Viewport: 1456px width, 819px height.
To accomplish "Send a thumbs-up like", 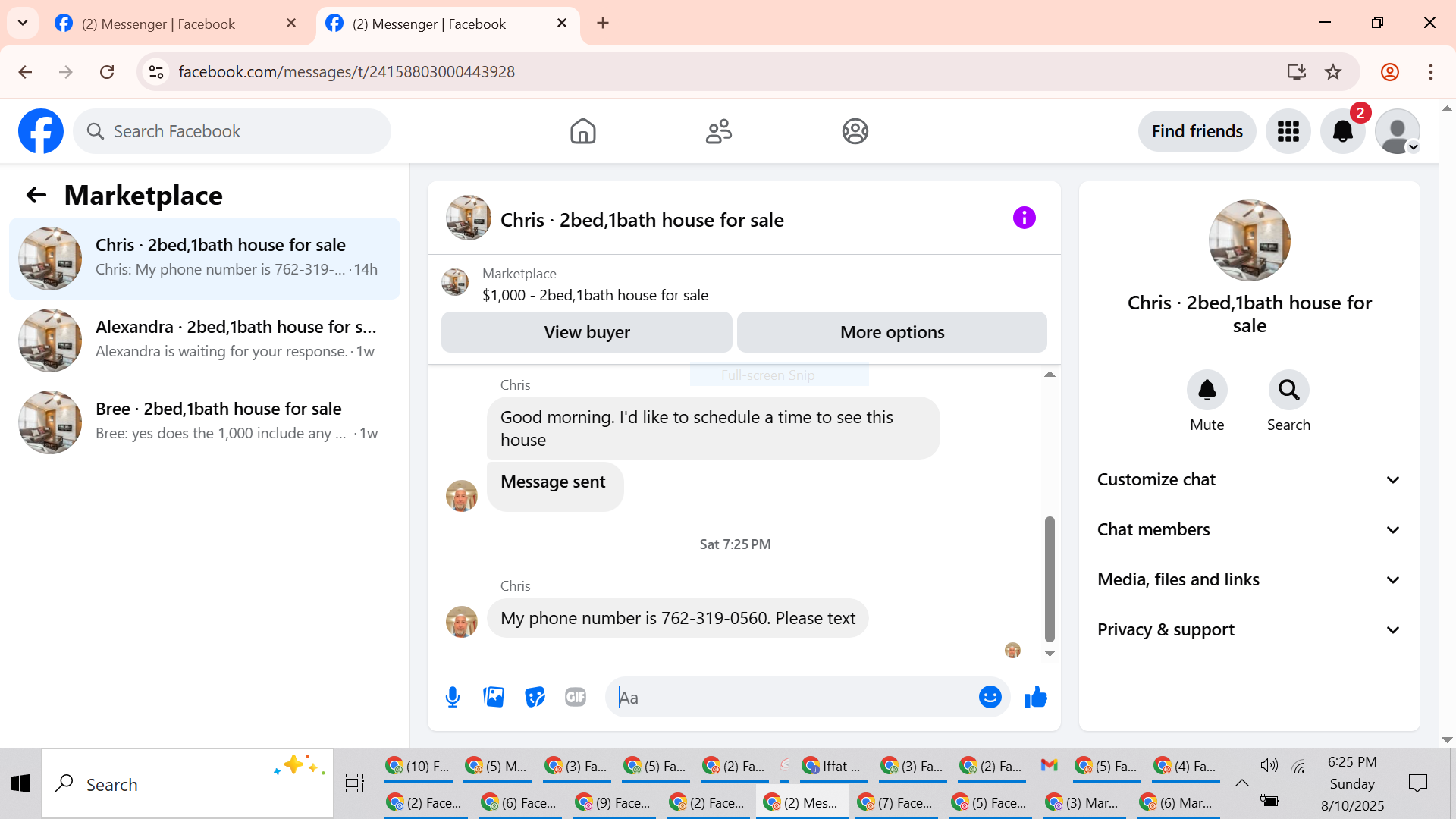I will [1035, 697].
